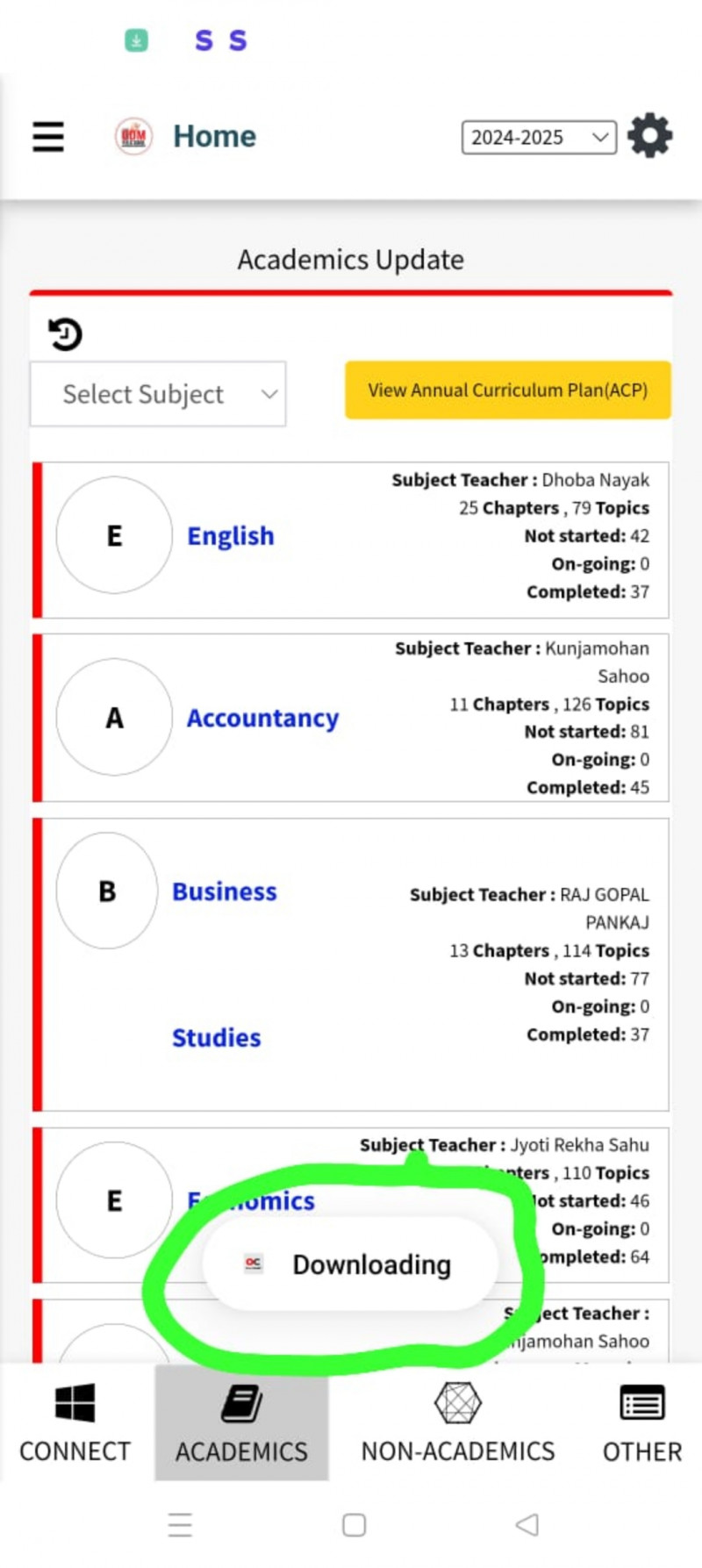Expand the 2024-2025 academic year dropdown
The height and width of the screenshot is (1568, 702).
pyautogui.click(x=539, y=138)
